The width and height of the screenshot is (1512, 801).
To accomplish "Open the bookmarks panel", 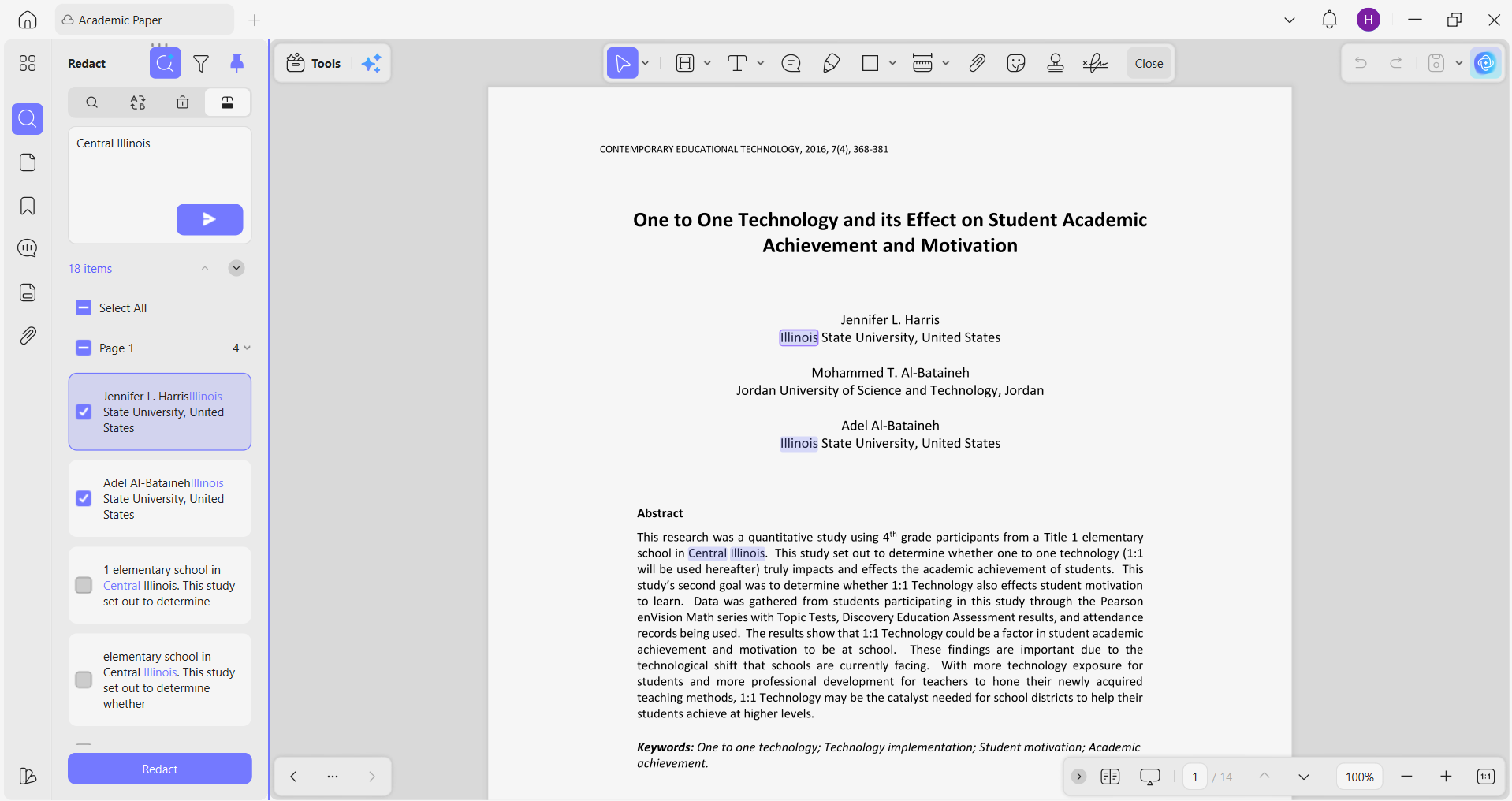I will coord(28,206).
